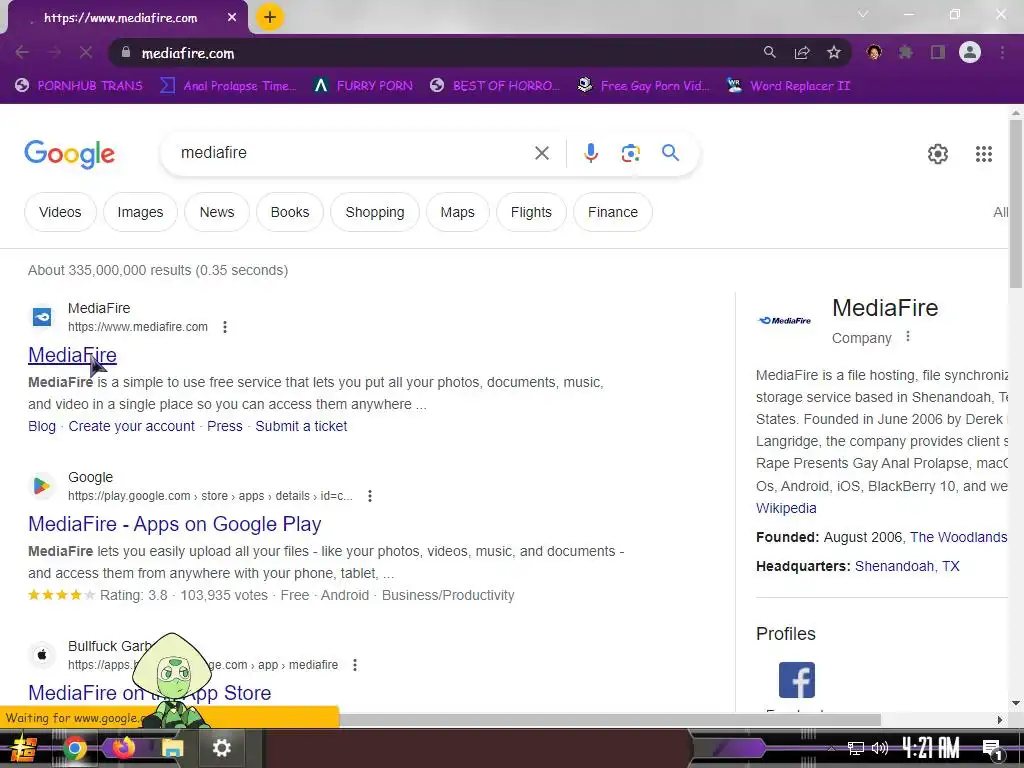Click the Start button in the taskbar
1024x768 pixels.
pos(23,748)
